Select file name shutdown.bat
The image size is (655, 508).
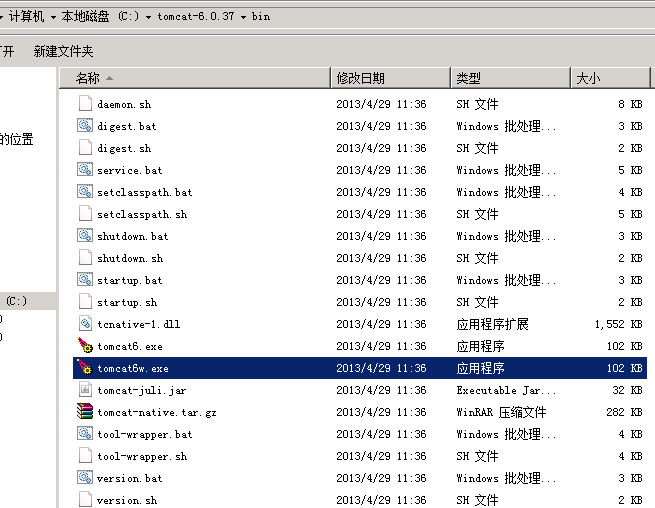(132, 236)
